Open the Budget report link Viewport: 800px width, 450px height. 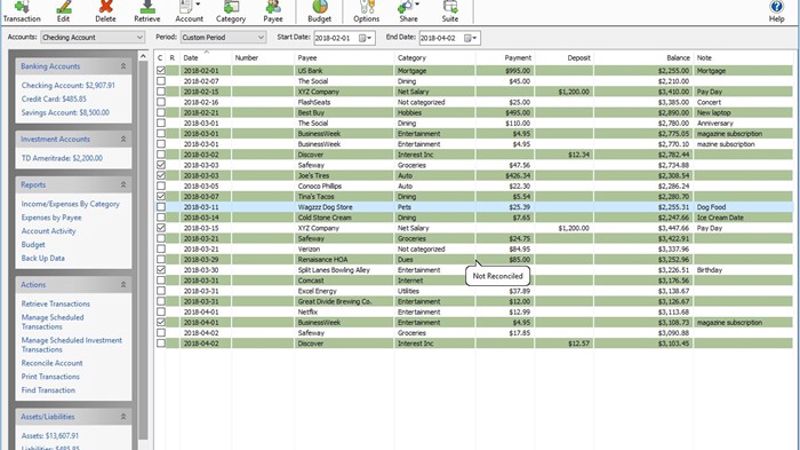33,245
